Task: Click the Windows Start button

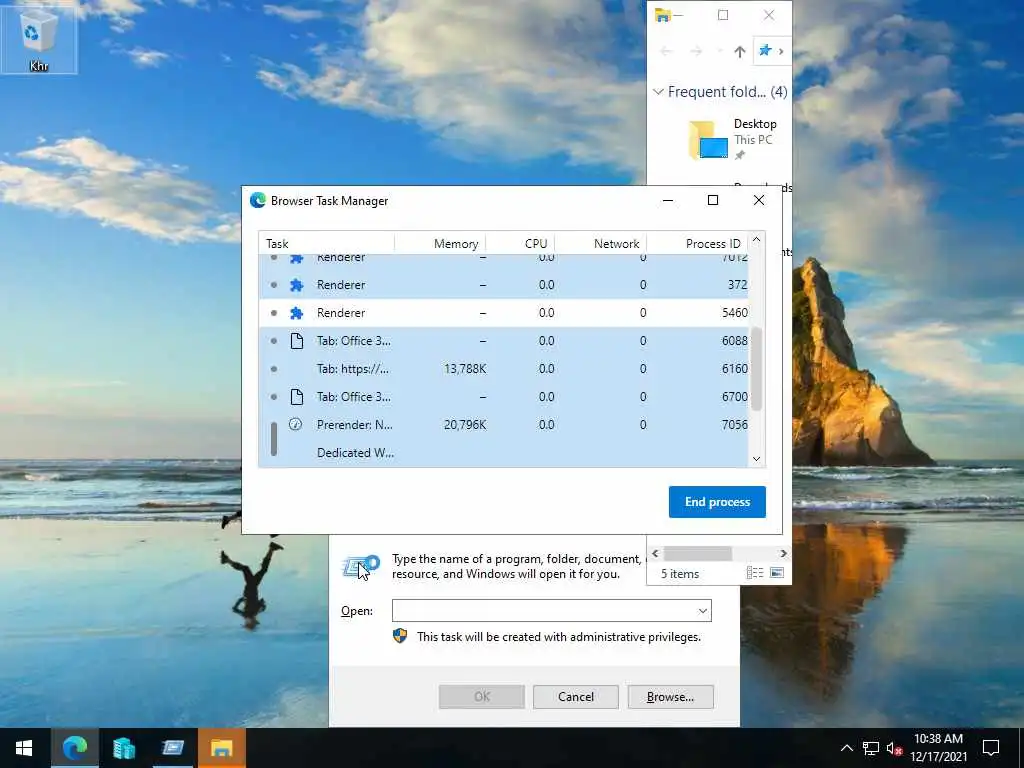Action: [24, 748]
